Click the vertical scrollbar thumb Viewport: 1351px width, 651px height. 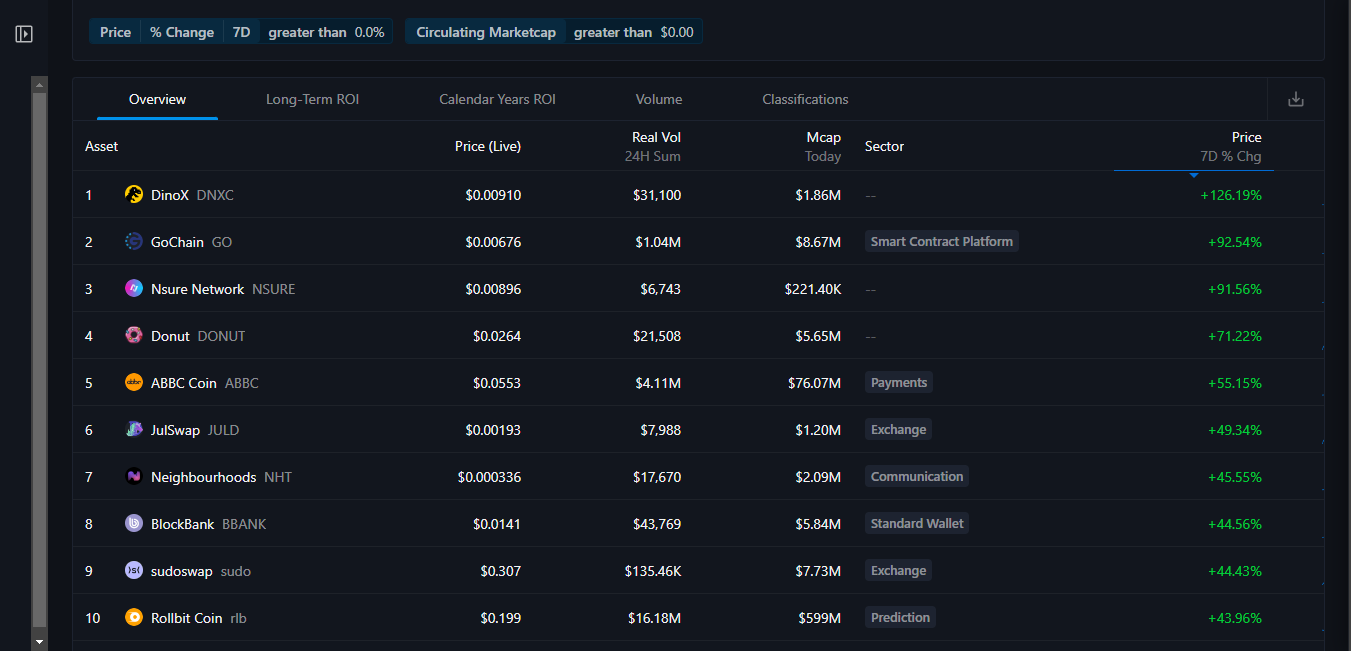pyautogui.click(x=40, y=360)
